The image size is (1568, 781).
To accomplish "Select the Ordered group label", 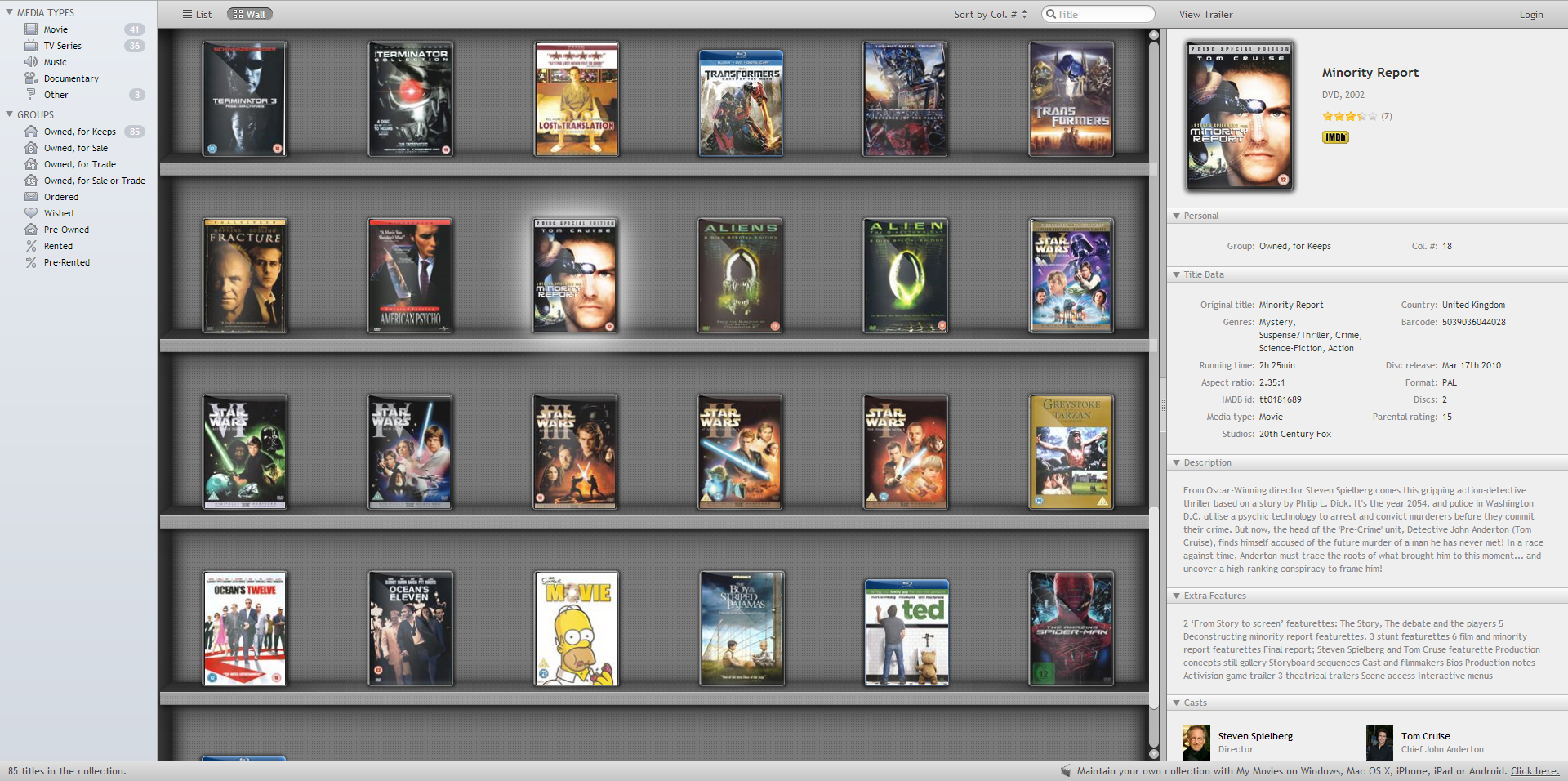I will tap(61, 197).
